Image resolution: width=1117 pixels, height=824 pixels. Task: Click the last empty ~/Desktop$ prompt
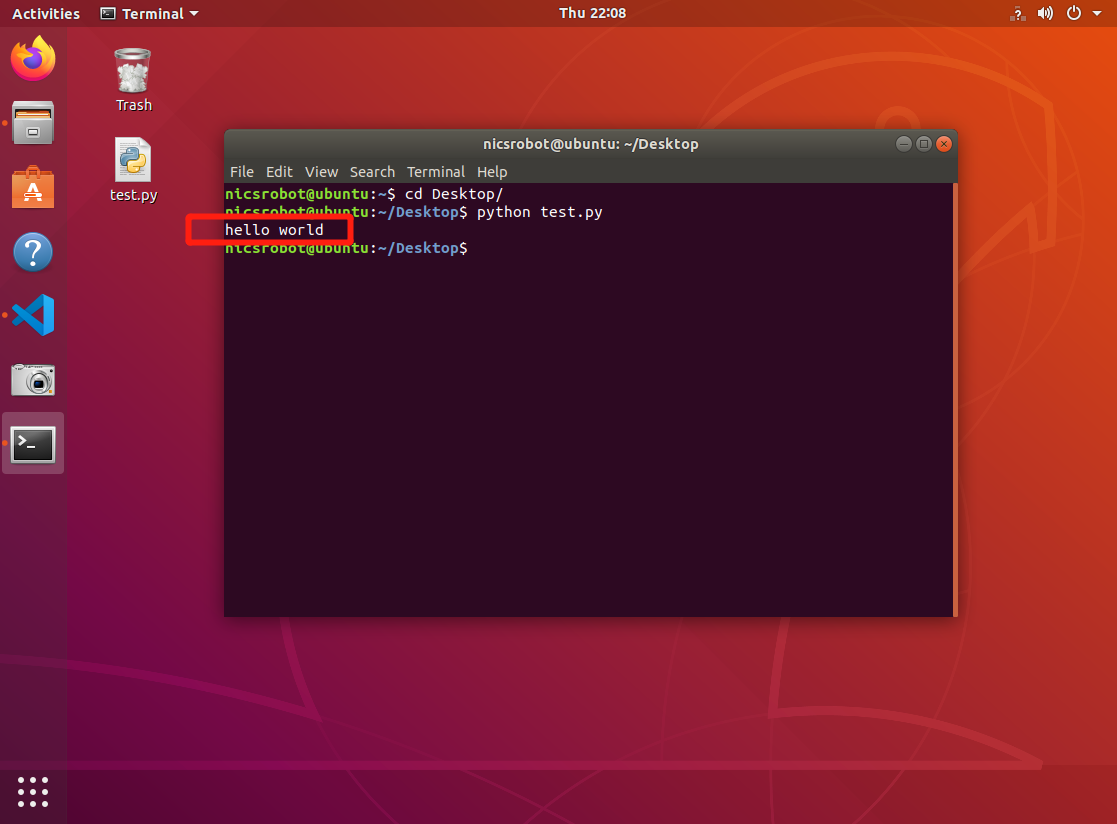click(346, 248)
